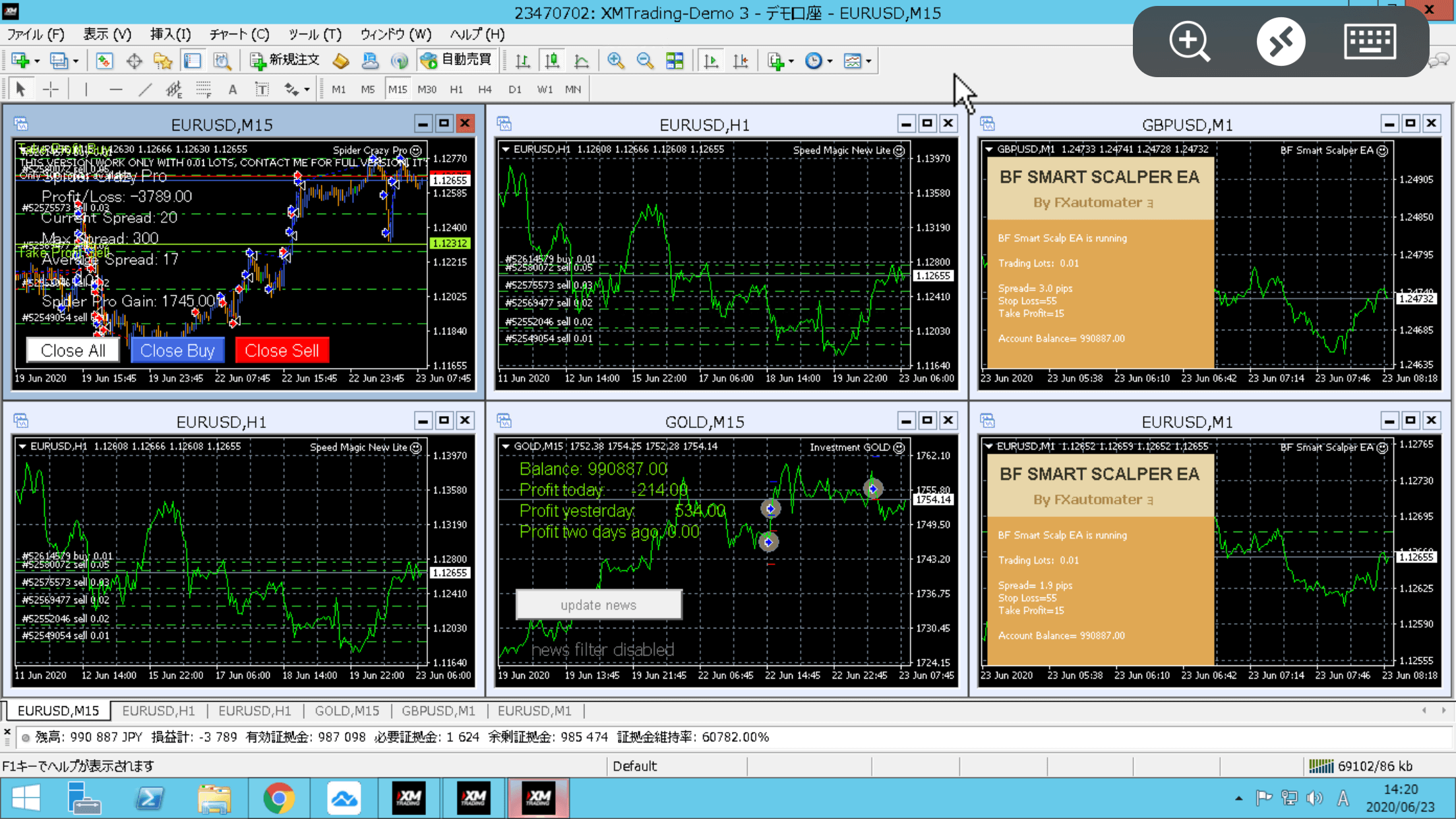Open the Indicators list dropdown
The width and height of the screenshot is (1456, 819).
click(791, 61)
